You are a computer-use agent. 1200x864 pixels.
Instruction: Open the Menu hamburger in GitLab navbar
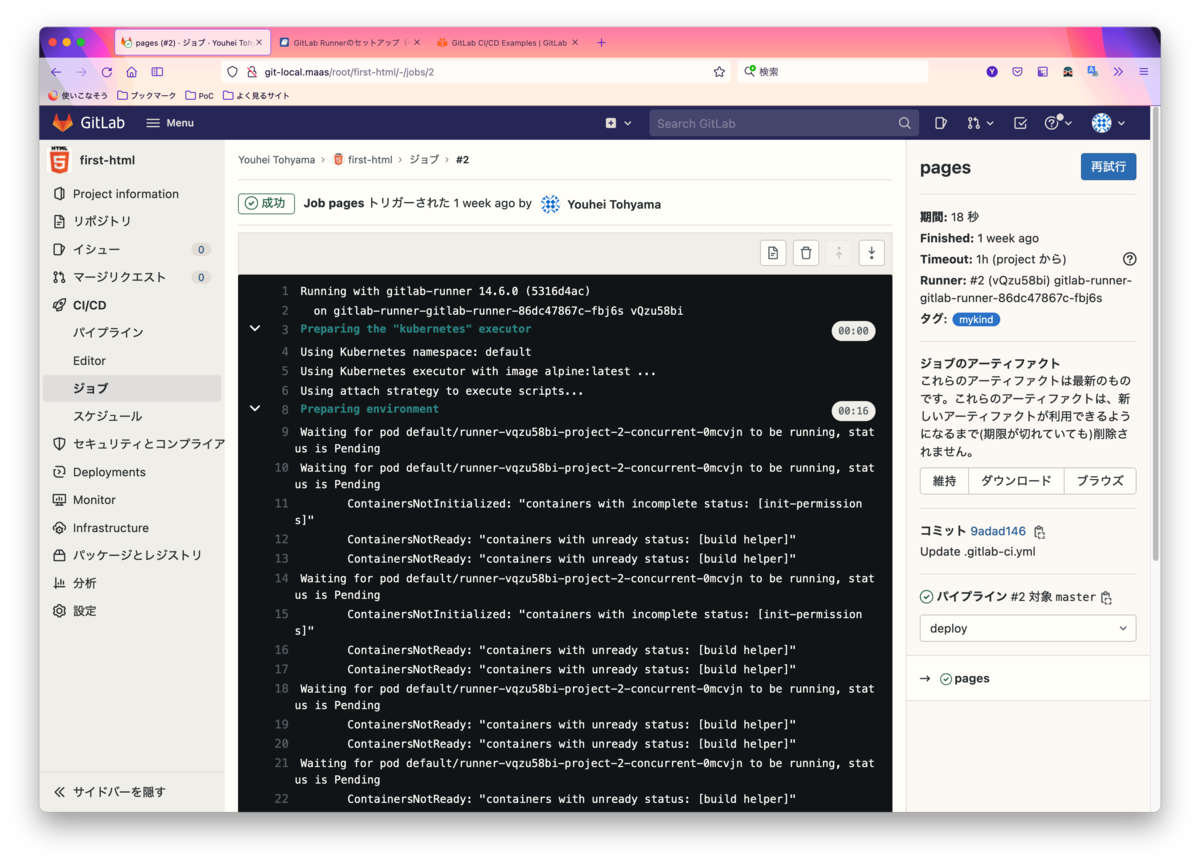coord(170,123)
